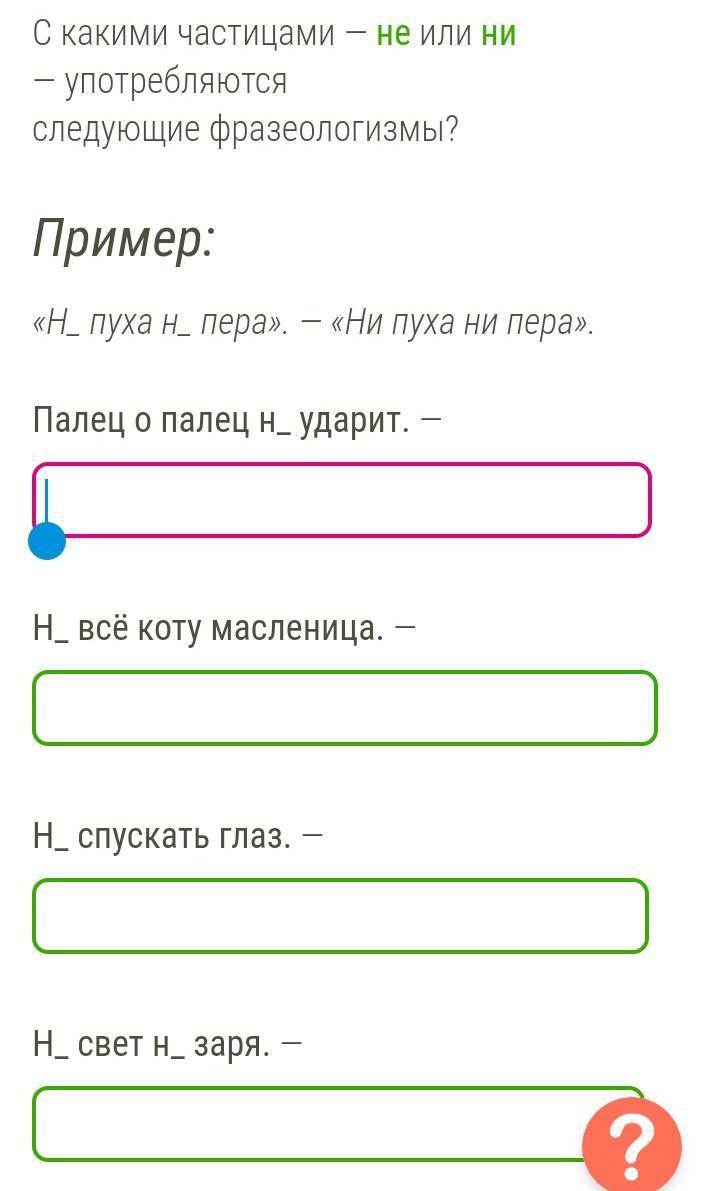
Task: Select the input box below 'Н_ спускать глаз'
Action: point(340,916)
